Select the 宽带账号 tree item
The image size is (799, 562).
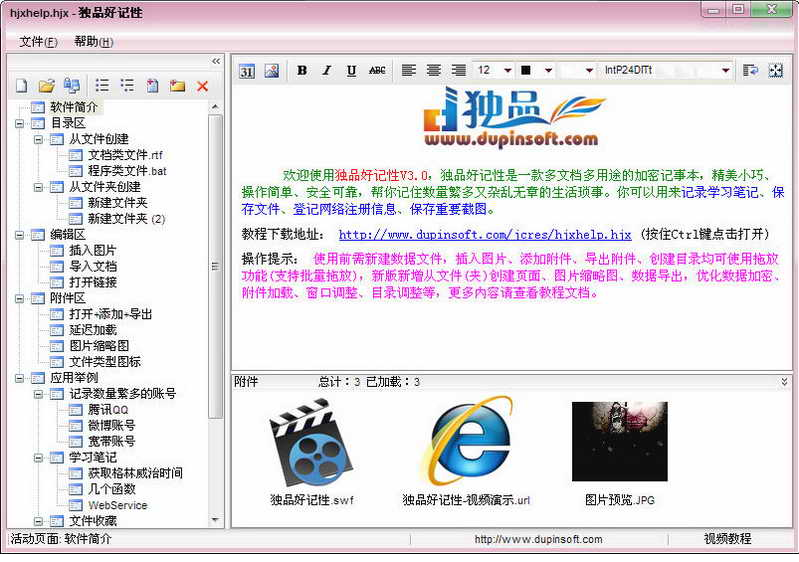111,441
